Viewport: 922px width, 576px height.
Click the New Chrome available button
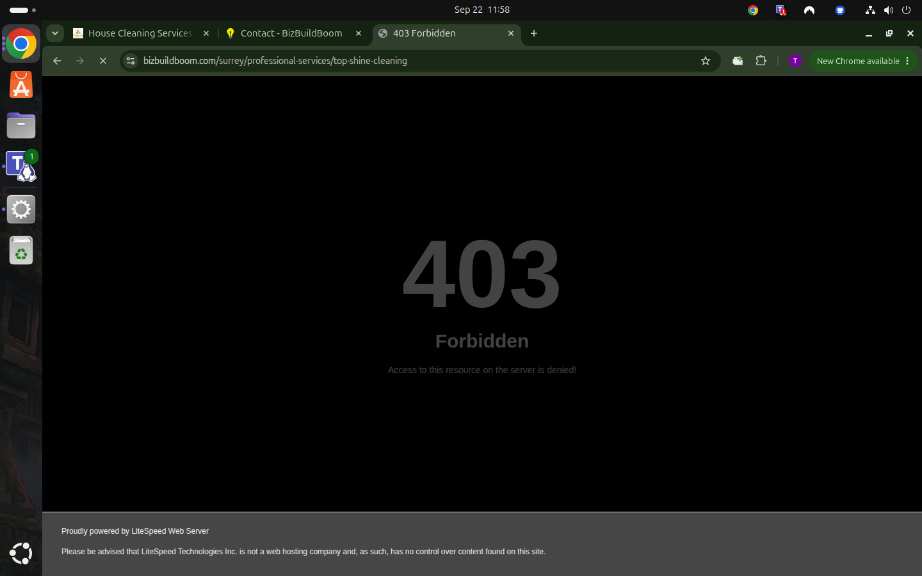tap(858, 61)
